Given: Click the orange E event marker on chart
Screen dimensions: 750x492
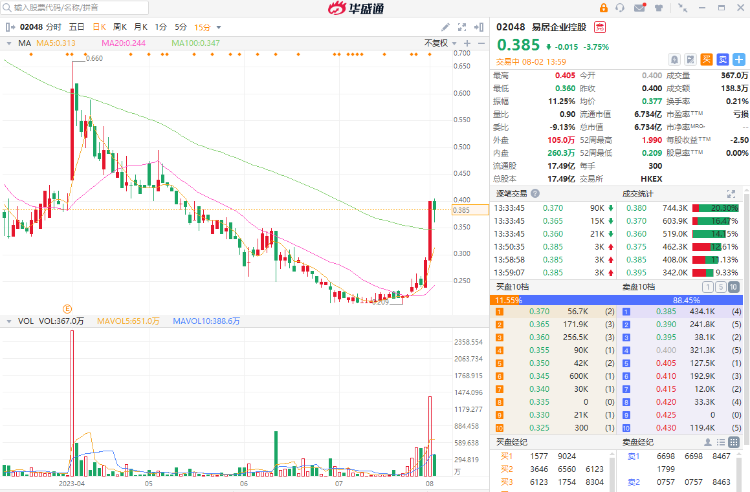Looking at the screenshot, I should (67, 309).
